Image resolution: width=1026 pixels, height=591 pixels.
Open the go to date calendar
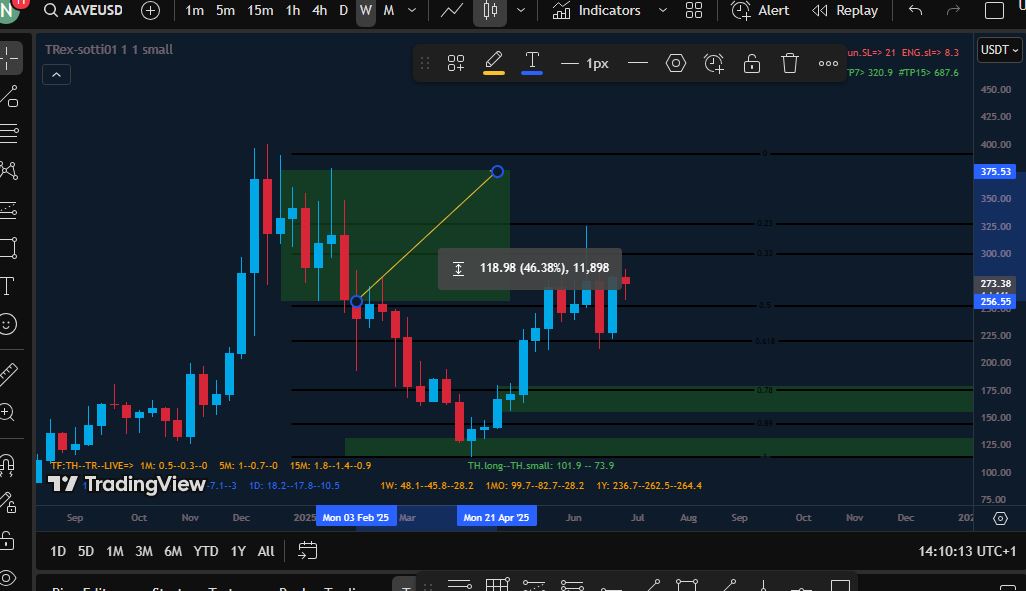pos(308,551)
